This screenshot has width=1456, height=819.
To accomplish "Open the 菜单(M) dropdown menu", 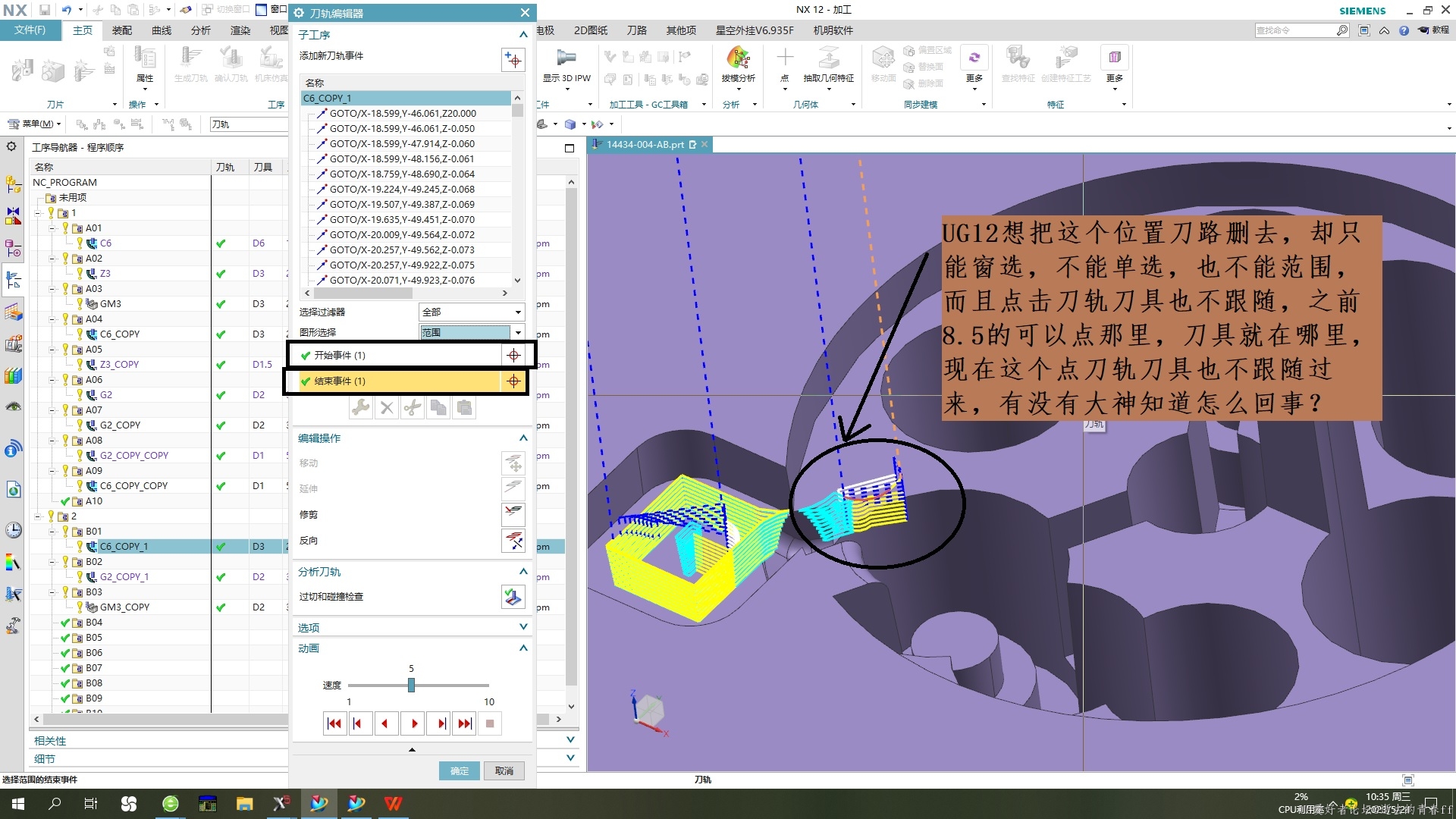I will point(35,124).
